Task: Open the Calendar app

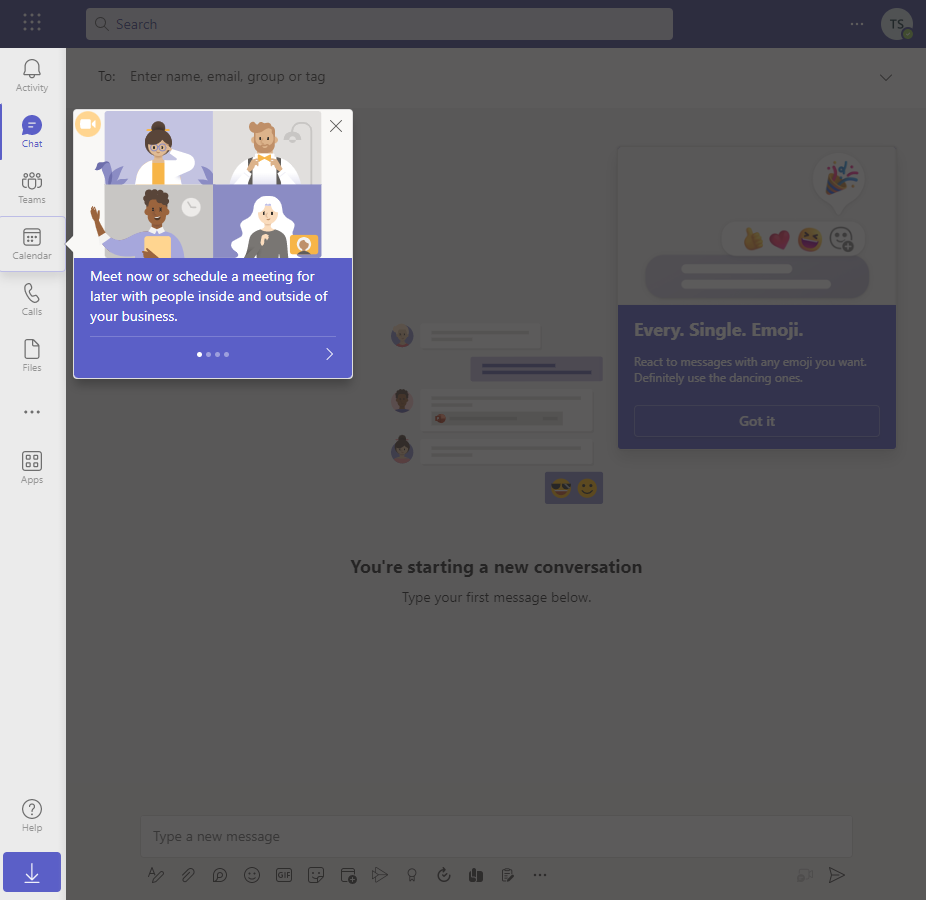Action: coord(32,244)
